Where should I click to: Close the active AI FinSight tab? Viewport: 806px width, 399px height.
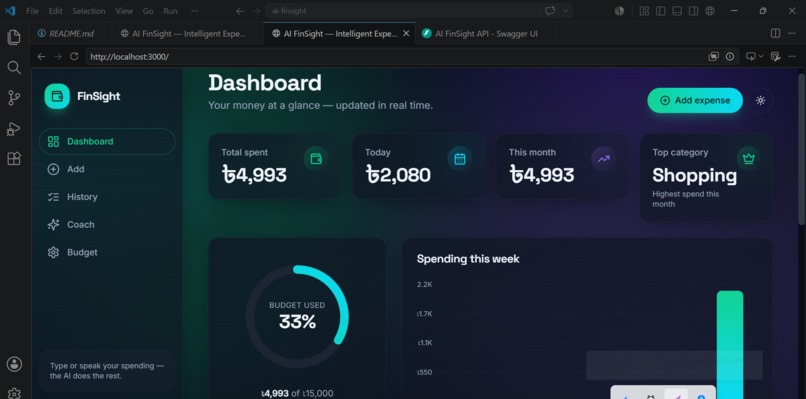pos(406,33)
